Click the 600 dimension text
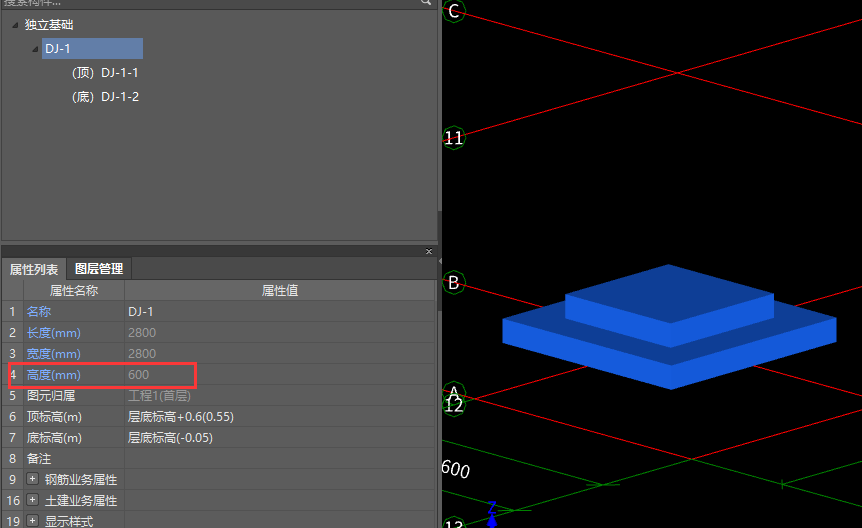 pos(456,469)
